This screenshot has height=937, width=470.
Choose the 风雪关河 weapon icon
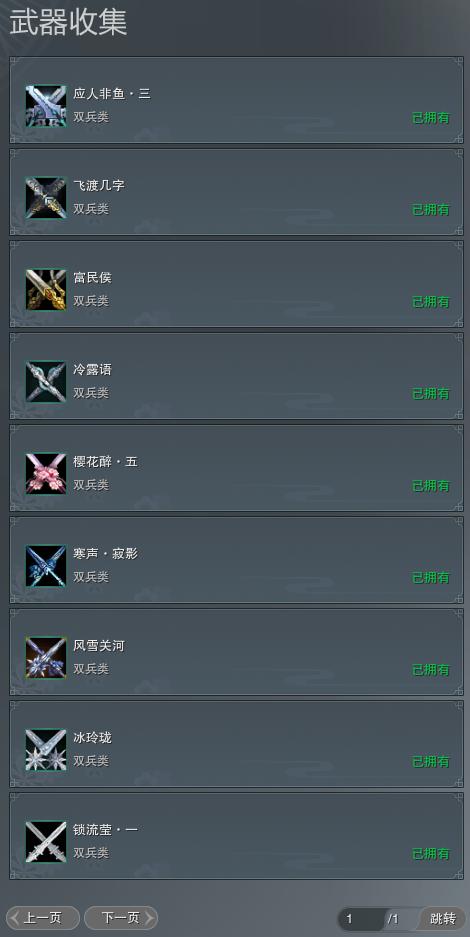pos(46,658)
